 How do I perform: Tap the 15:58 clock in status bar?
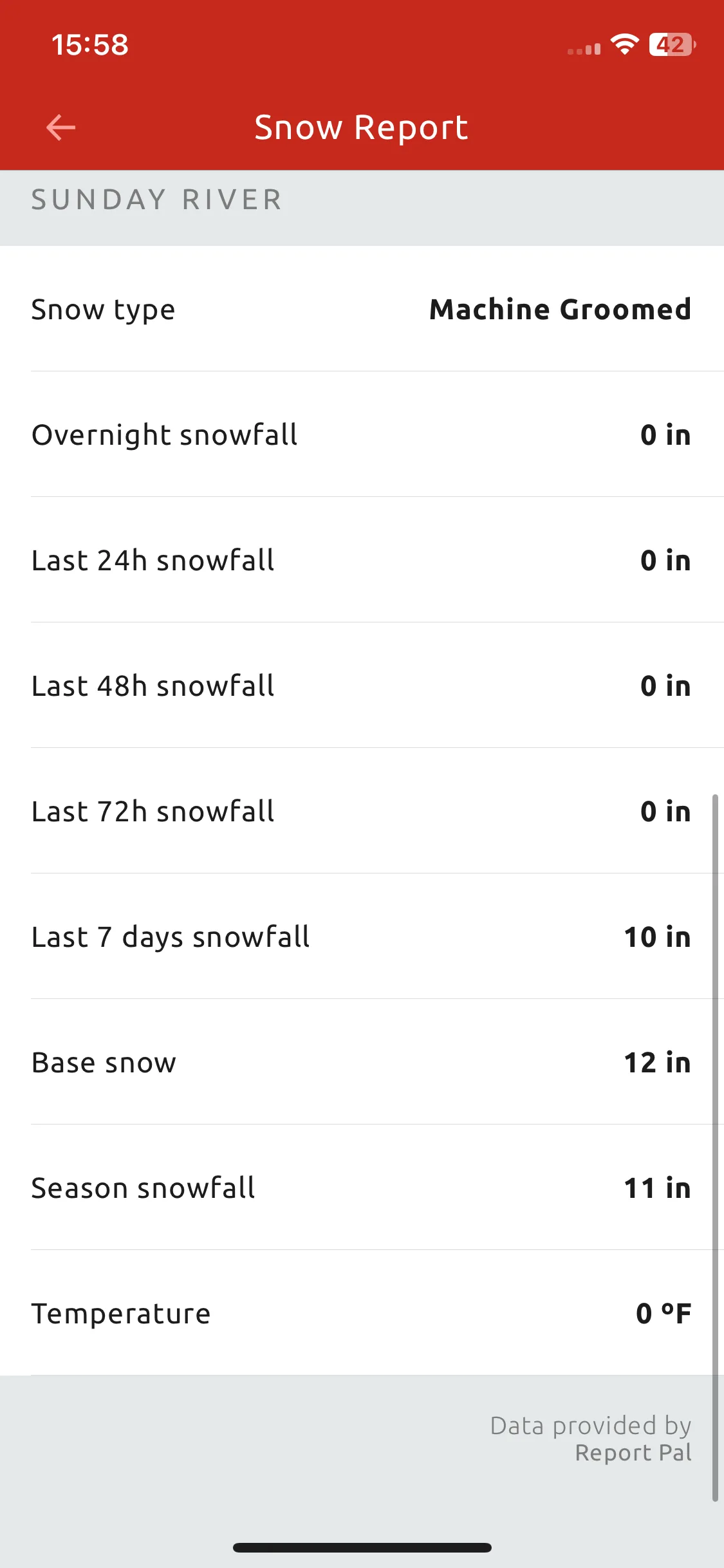[x=90, y=45]
